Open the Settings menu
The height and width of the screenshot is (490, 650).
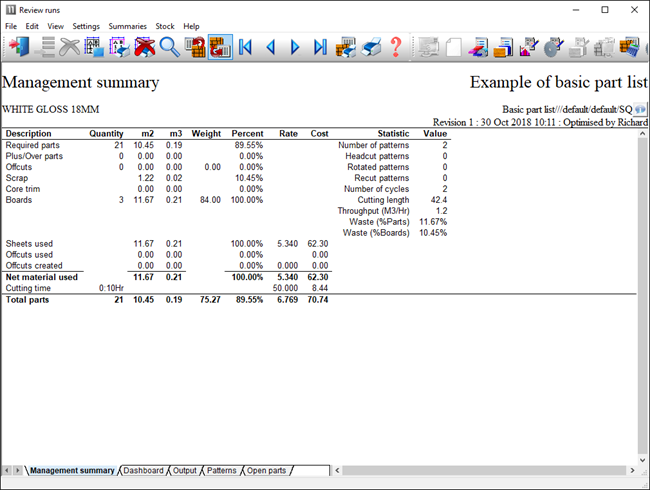(x=86, y=26)
